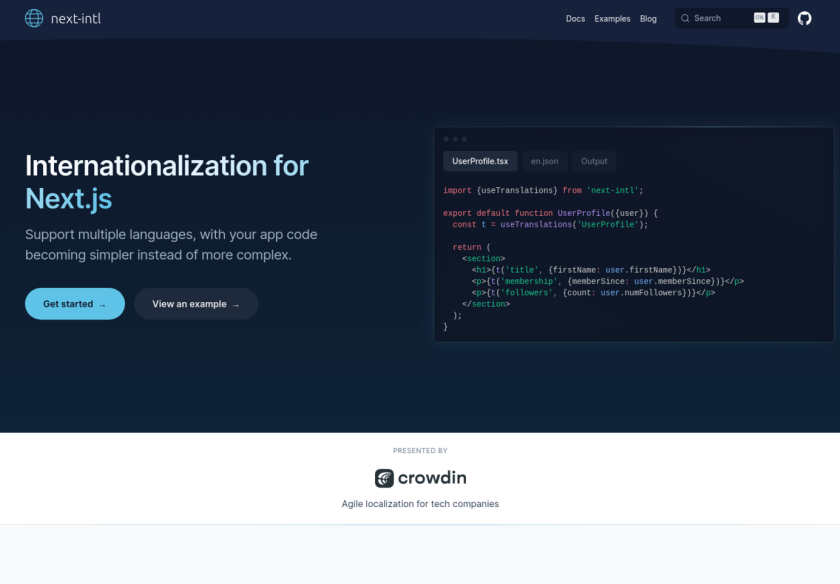The image size is (840, 584).
Task: Click the t('membership') code line
Action: coord(608,281)
